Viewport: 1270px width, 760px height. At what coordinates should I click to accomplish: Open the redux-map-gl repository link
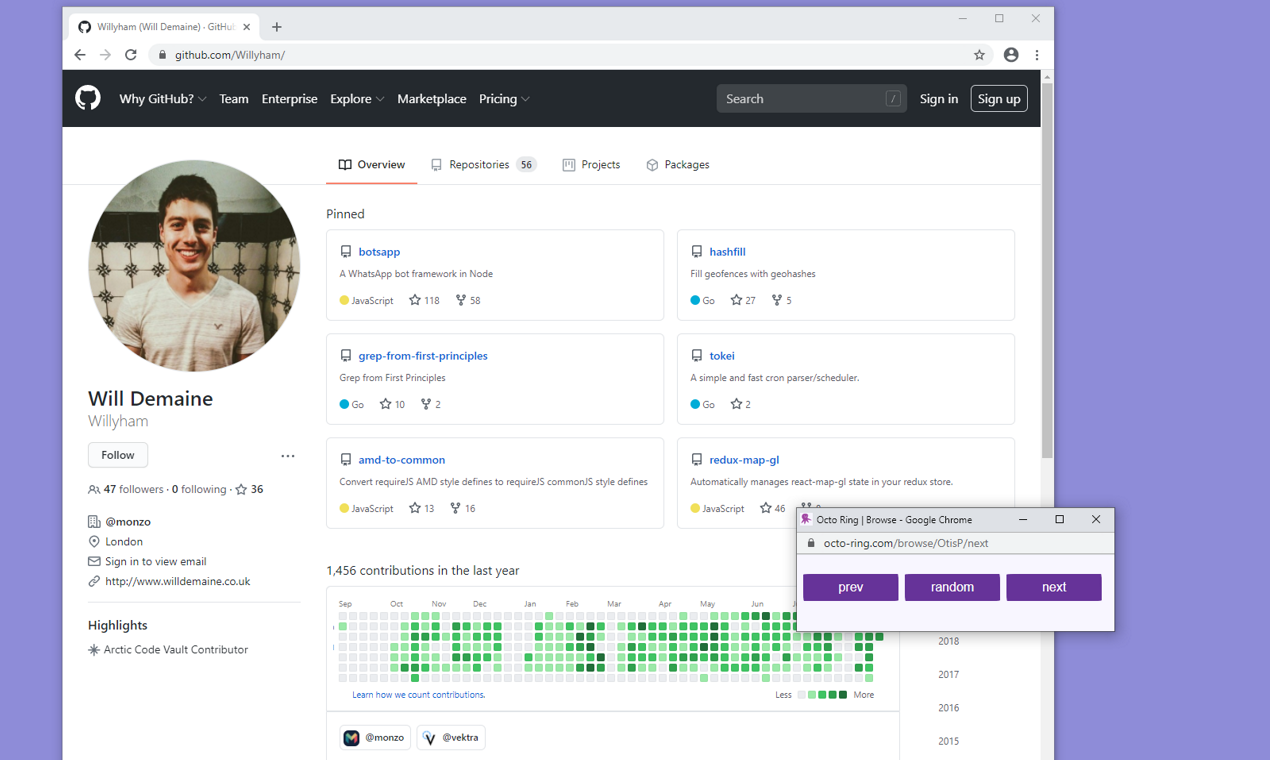744,460
